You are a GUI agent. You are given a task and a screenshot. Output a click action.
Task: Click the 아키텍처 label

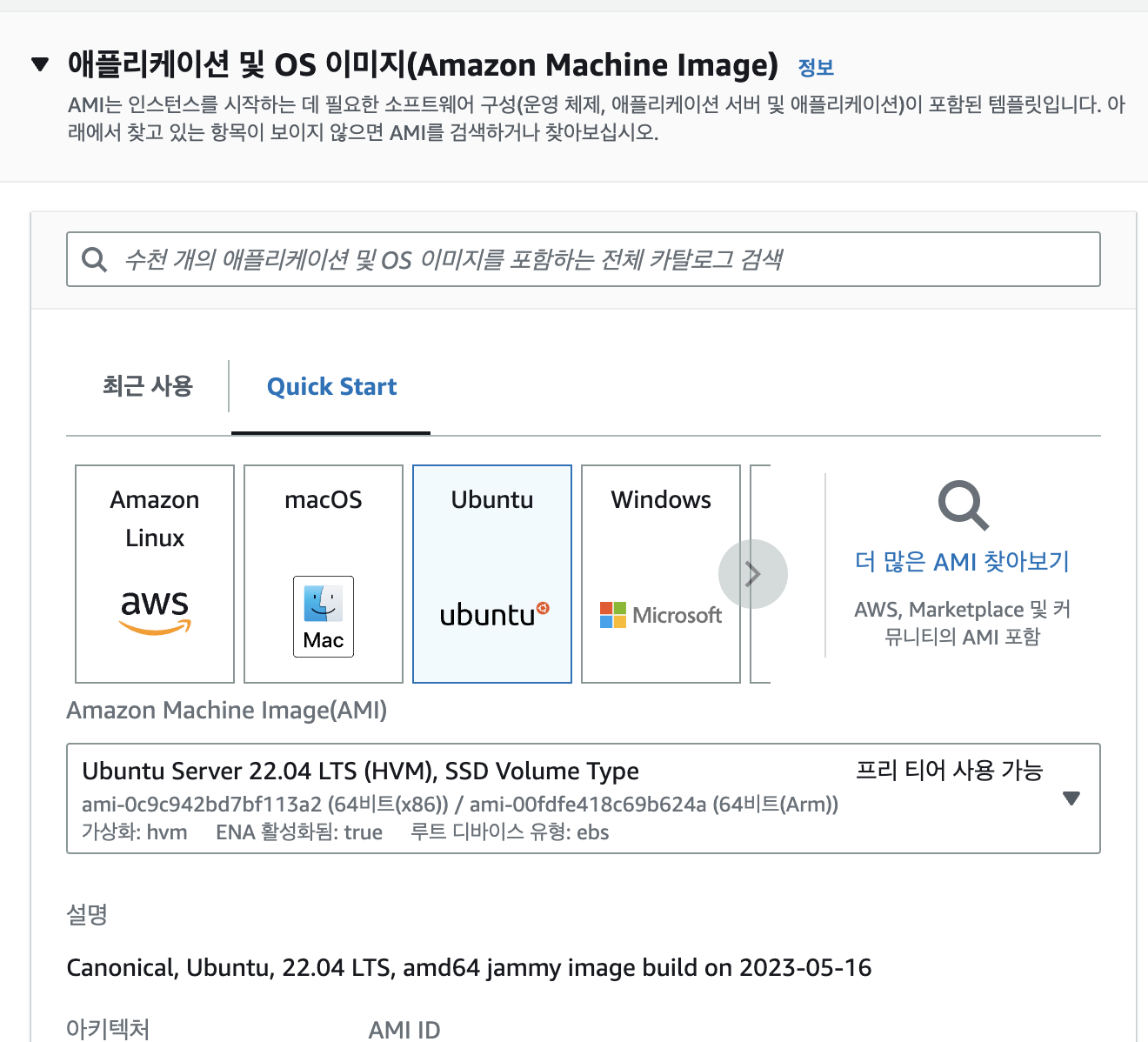tap(108, 1029)
